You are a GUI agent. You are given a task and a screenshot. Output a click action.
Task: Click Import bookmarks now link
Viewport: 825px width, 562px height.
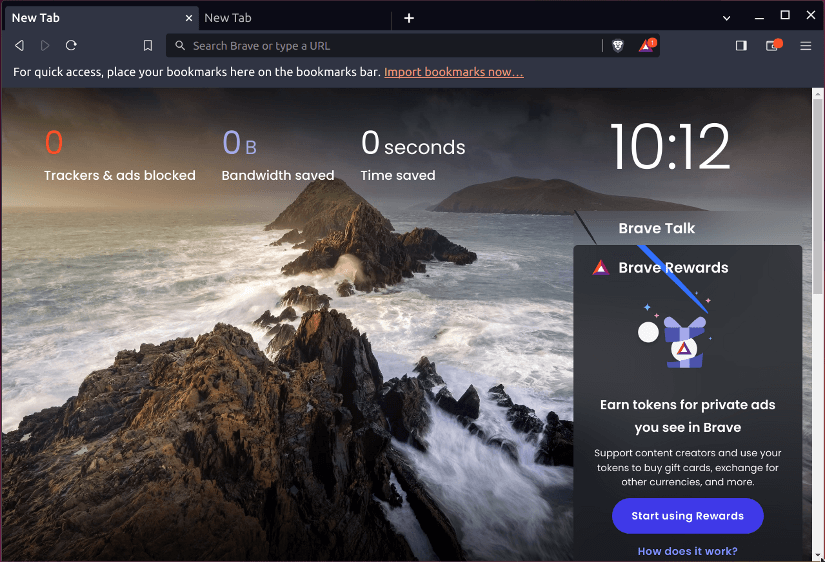tap(454, 72)
